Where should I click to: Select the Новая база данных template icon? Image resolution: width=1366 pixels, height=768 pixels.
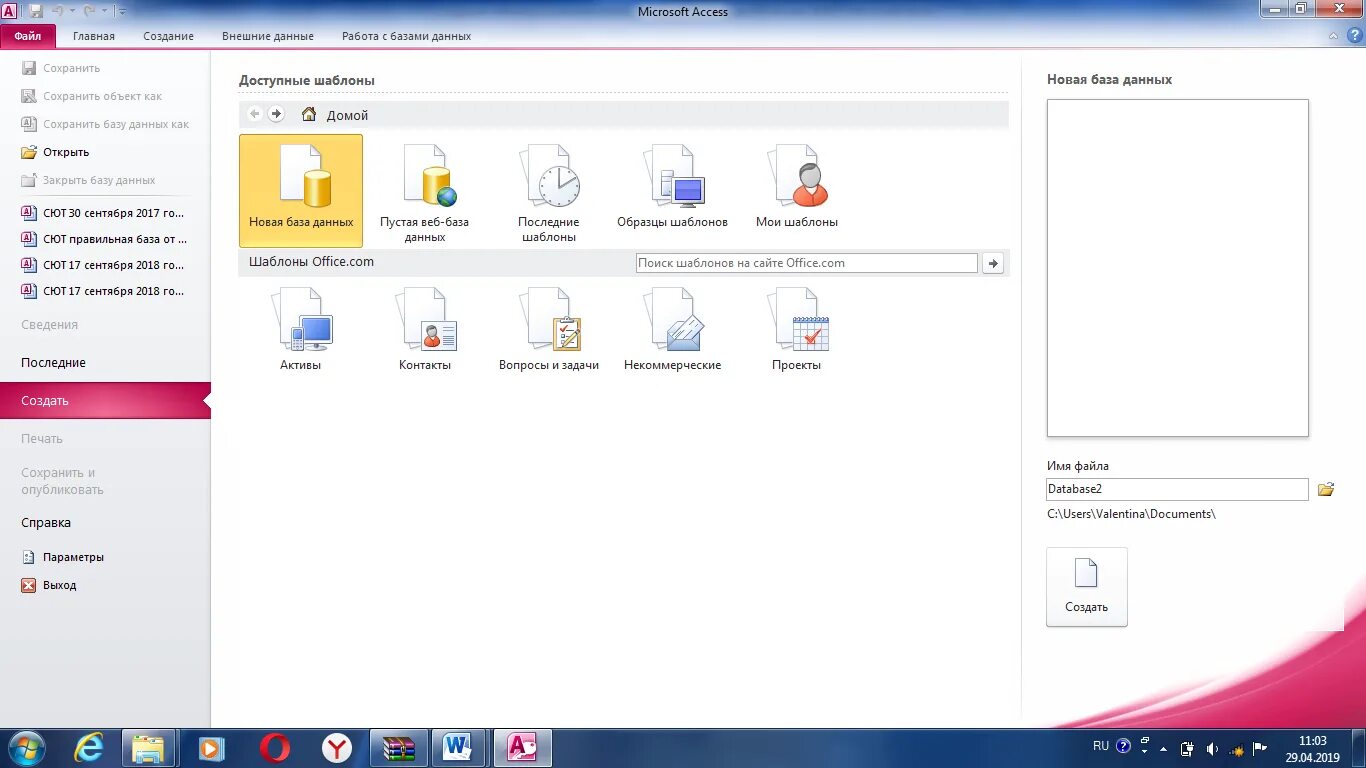click(x=301, y=190)
